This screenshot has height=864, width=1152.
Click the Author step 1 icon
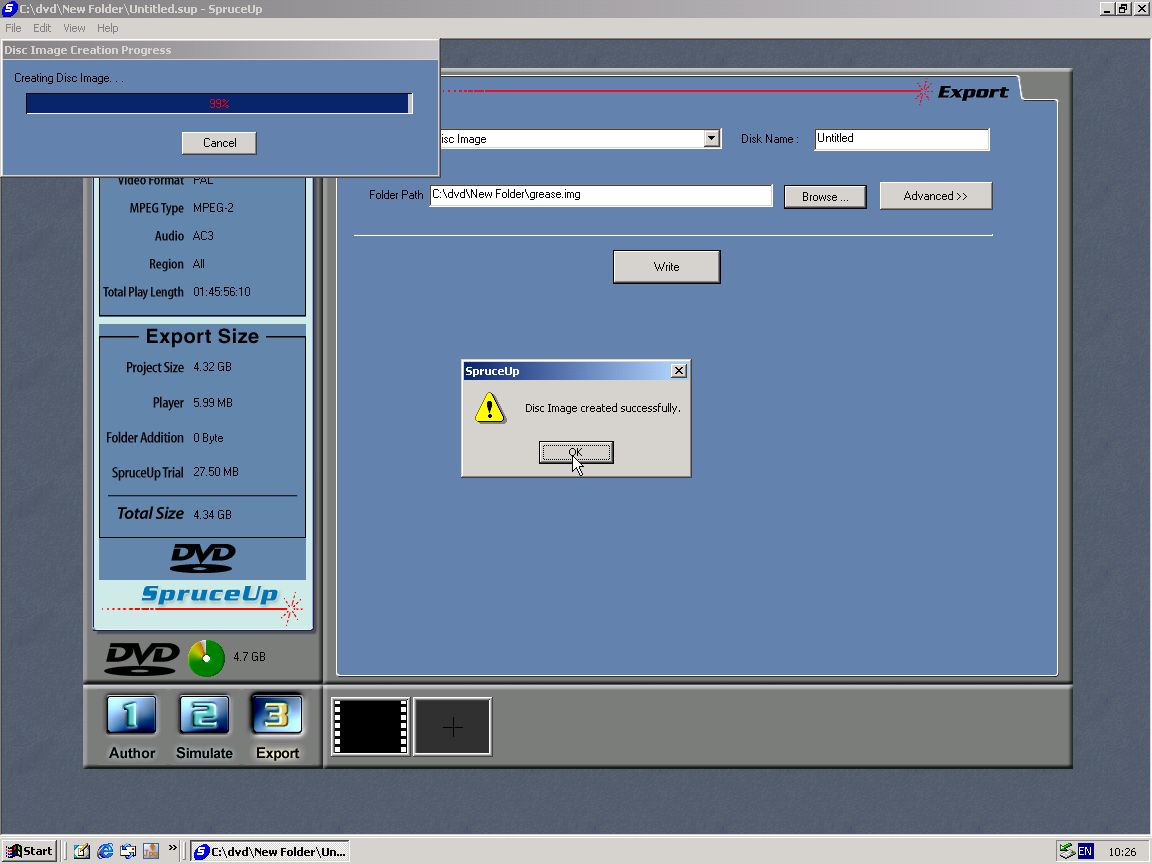point(132,715)
